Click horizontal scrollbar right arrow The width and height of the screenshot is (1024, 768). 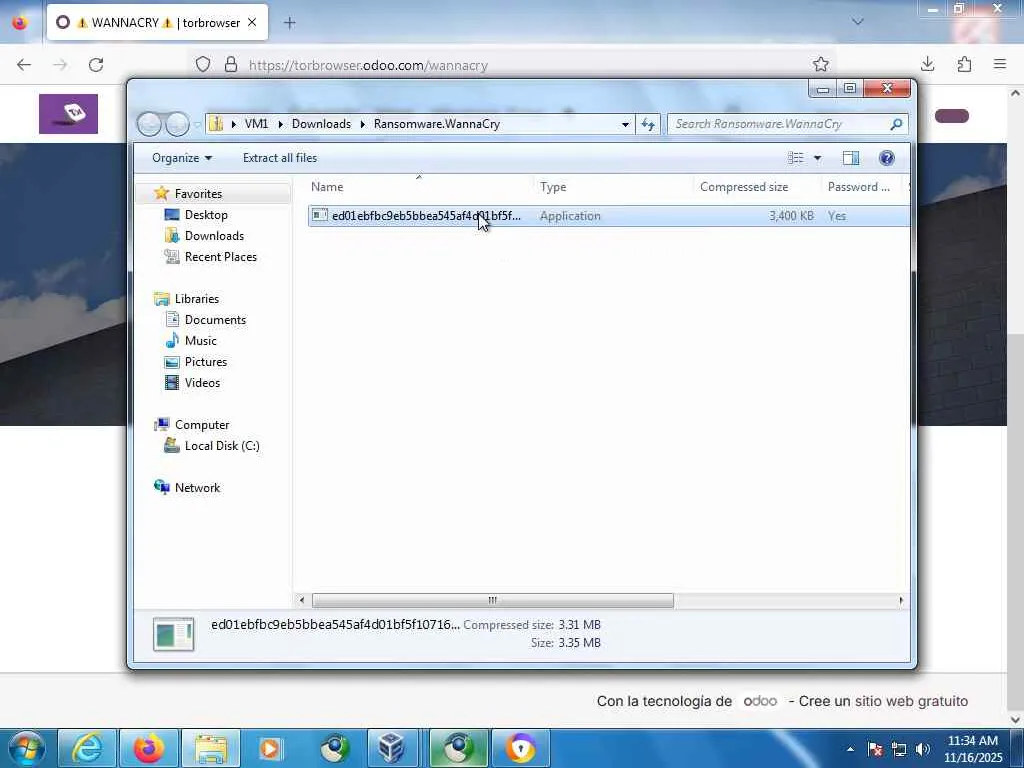901,600
